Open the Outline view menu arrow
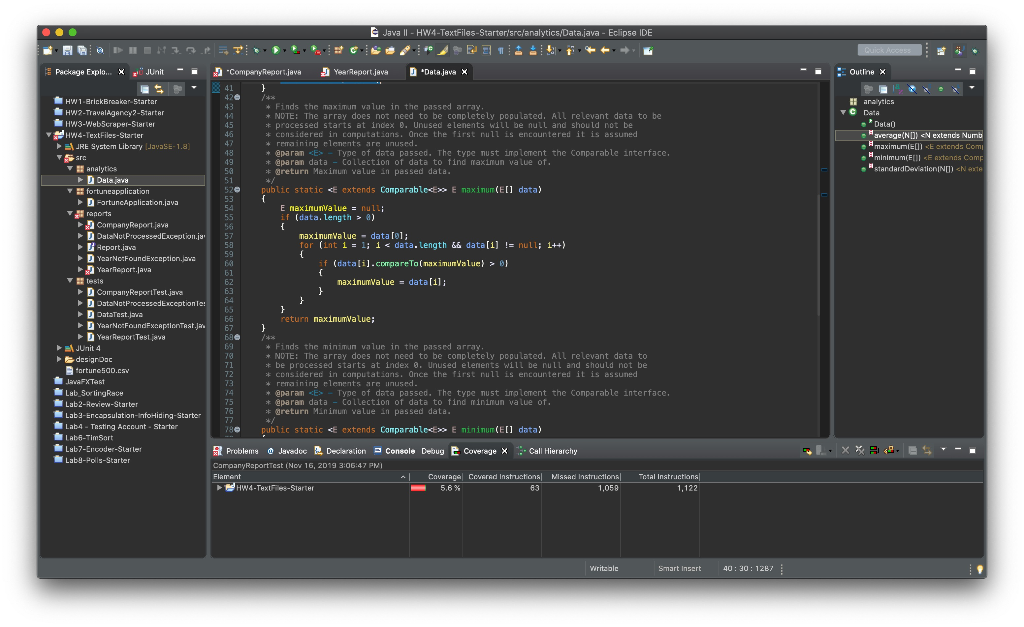Image resolution: width=1024 pixels, height=627 pixels. click(x=971, y=88)
